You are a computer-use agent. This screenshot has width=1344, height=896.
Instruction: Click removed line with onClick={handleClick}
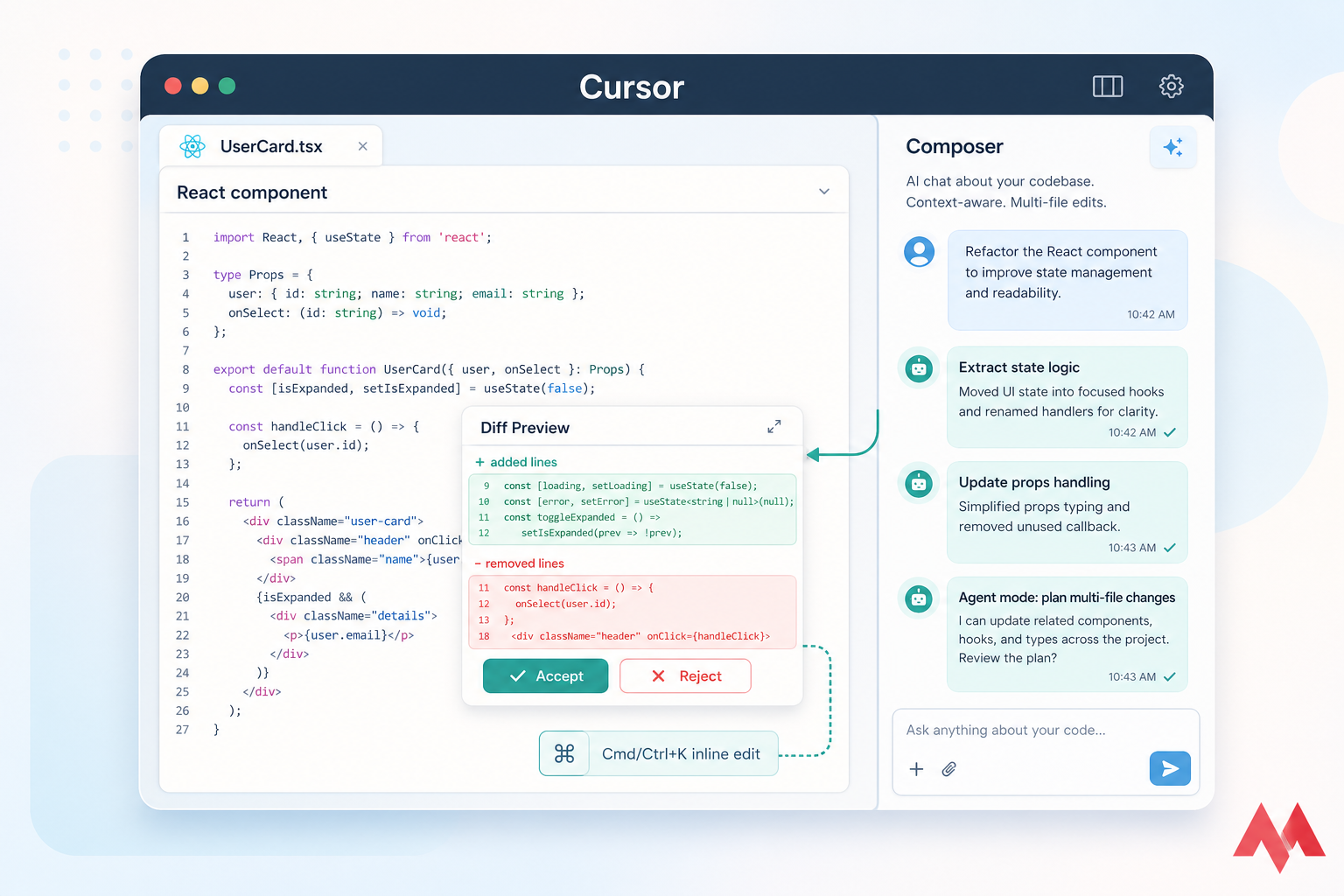(x=640, y=636)
